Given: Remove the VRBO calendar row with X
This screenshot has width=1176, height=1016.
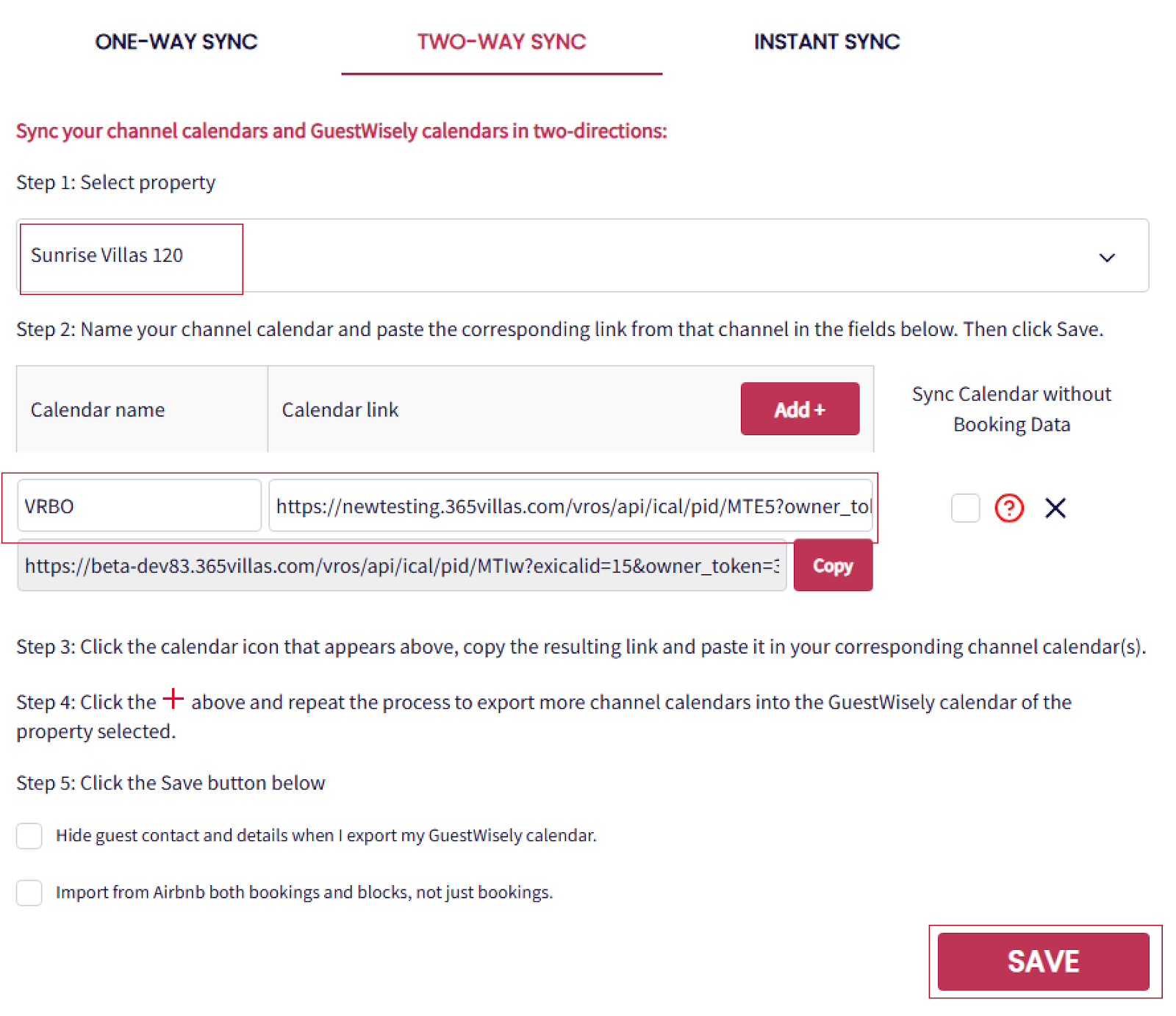Looking at the screenshot, I should [1055, 508].
